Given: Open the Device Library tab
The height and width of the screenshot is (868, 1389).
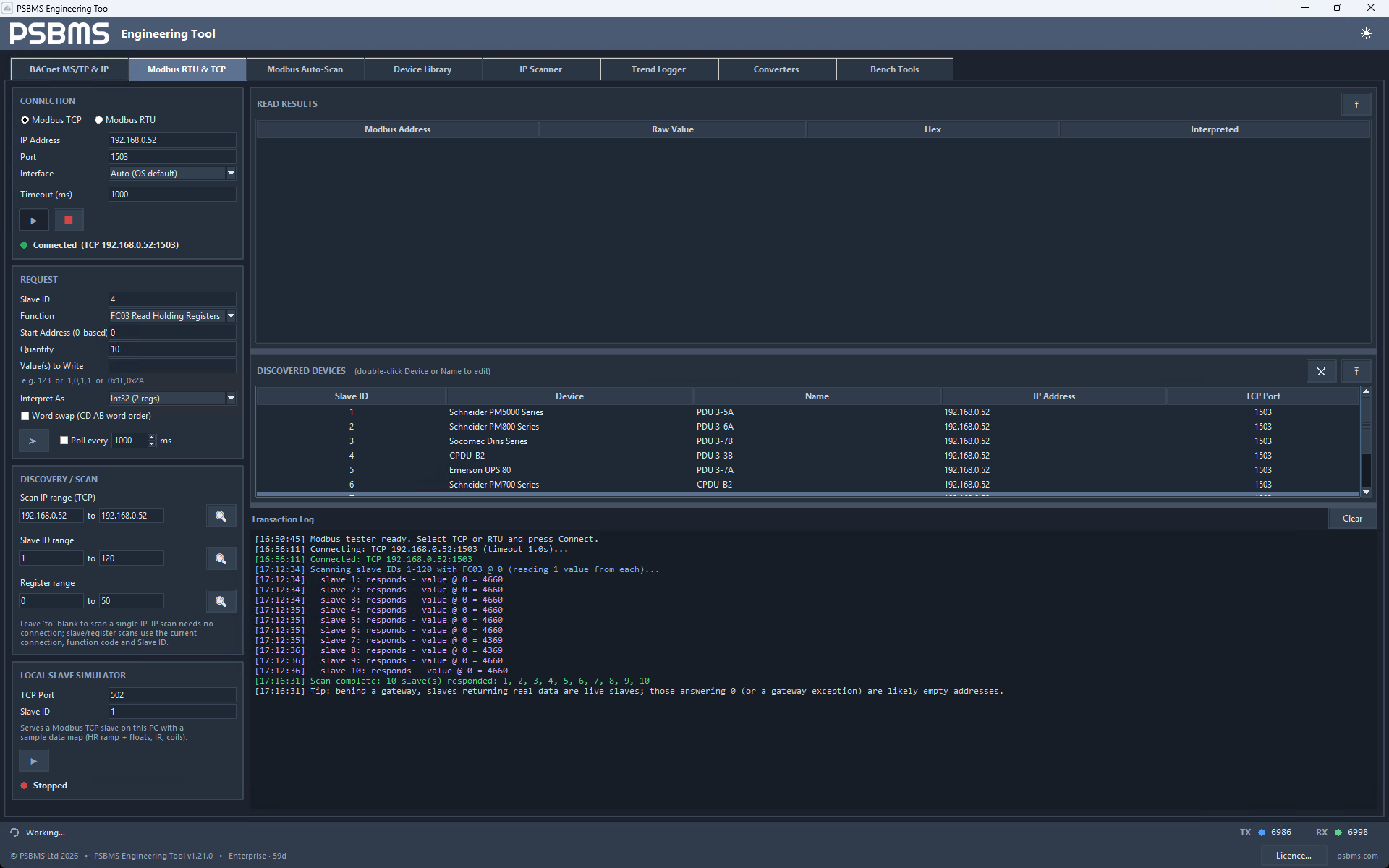Looking at the screenshot, I should click(422, 69).
